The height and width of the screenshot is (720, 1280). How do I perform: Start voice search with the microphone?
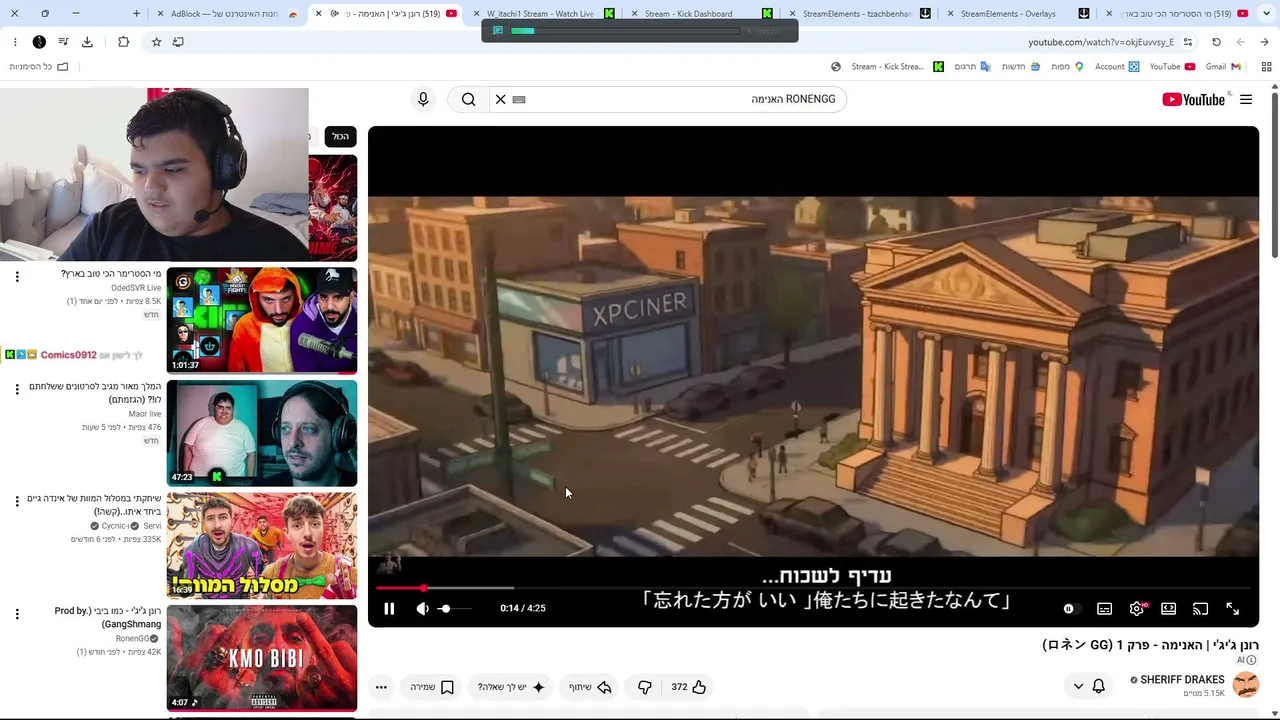tap(423, 99)
